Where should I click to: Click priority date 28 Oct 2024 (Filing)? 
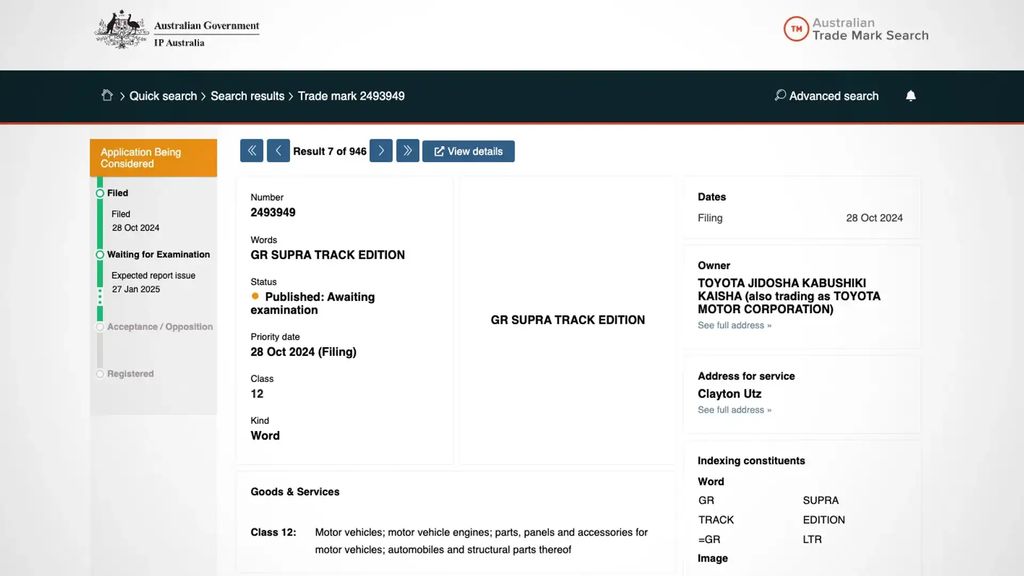(x=304, y=351)
